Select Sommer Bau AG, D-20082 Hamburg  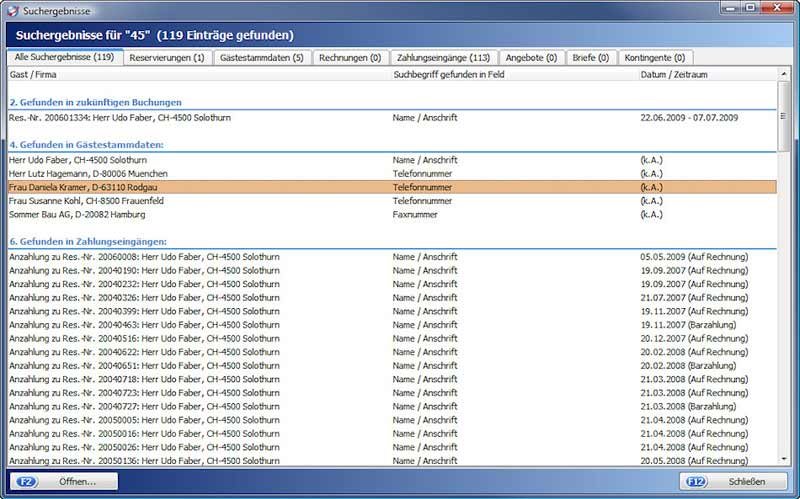tap(392, 215)
